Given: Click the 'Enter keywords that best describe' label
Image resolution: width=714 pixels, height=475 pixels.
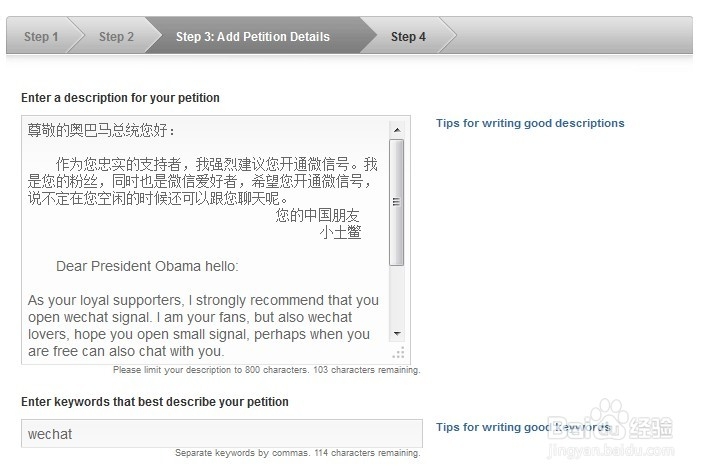Looking at the screenshot, I should tap(155, 402).
